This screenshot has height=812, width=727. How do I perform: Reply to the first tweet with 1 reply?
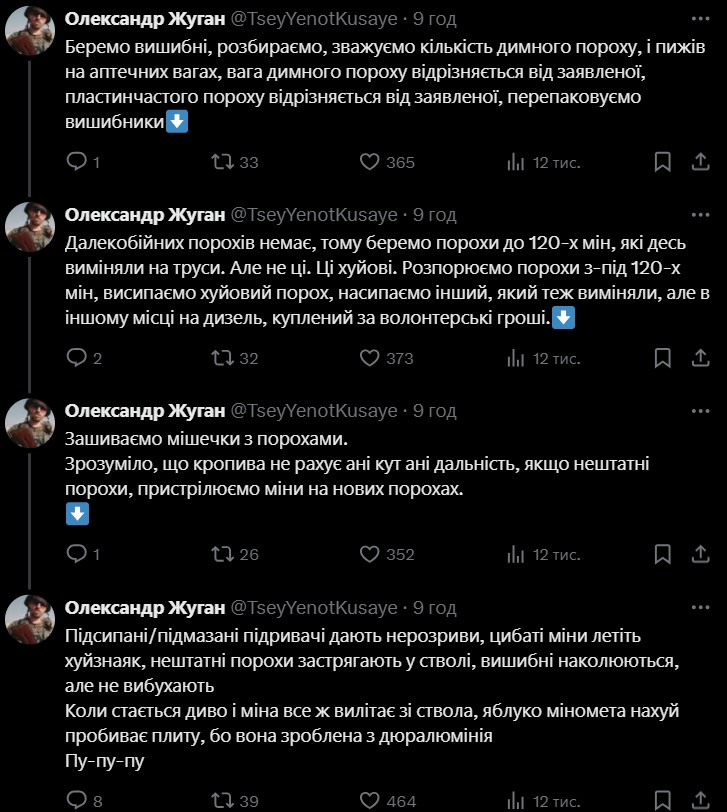77,162
